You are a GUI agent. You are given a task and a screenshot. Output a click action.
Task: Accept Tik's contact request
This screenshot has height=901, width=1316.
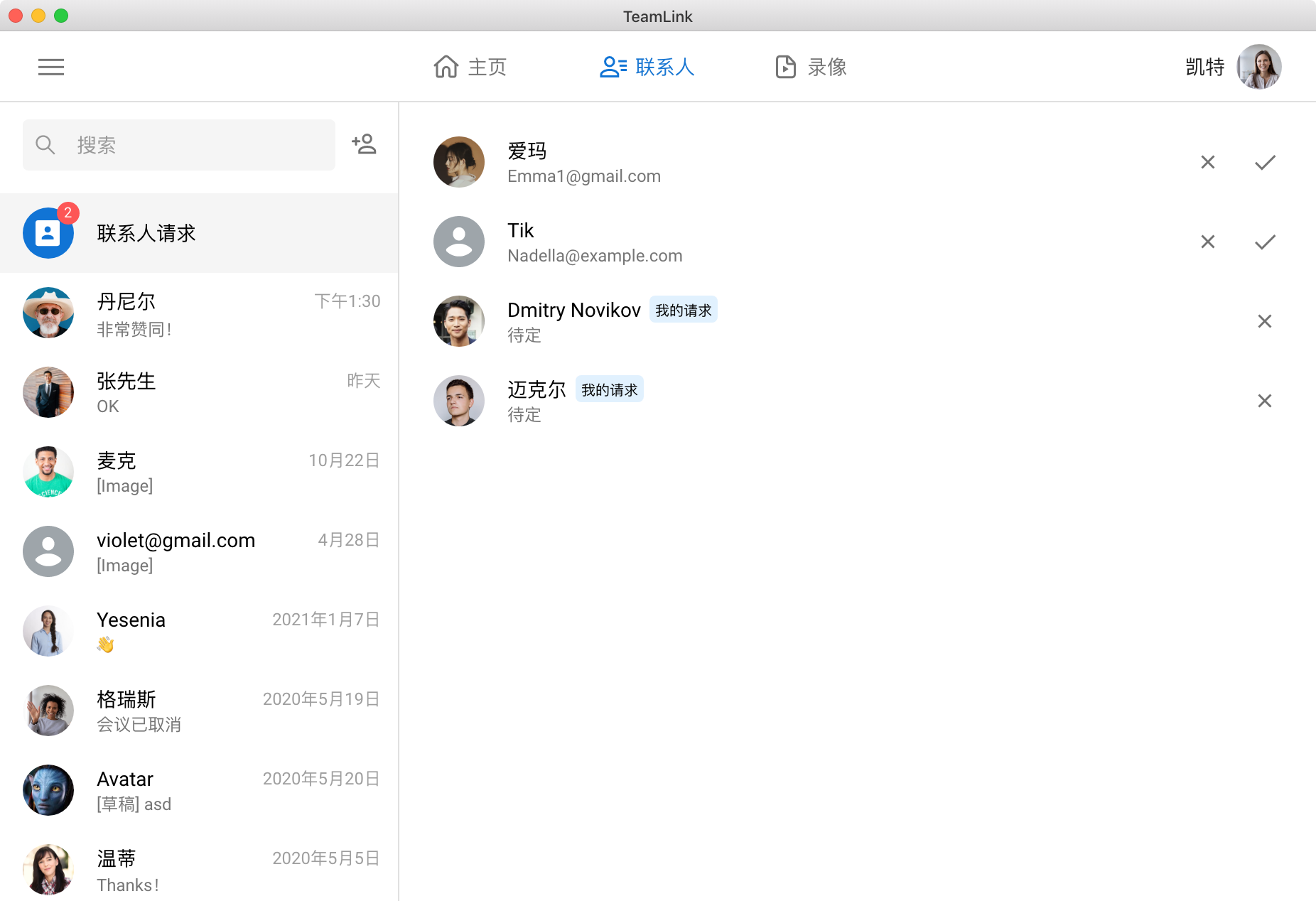click(x=1265, y=242)
